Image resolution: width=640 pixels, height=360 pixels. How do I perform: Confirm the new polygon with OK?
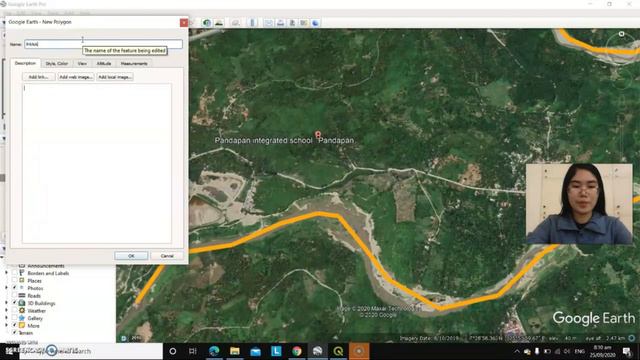pos(131,256)
